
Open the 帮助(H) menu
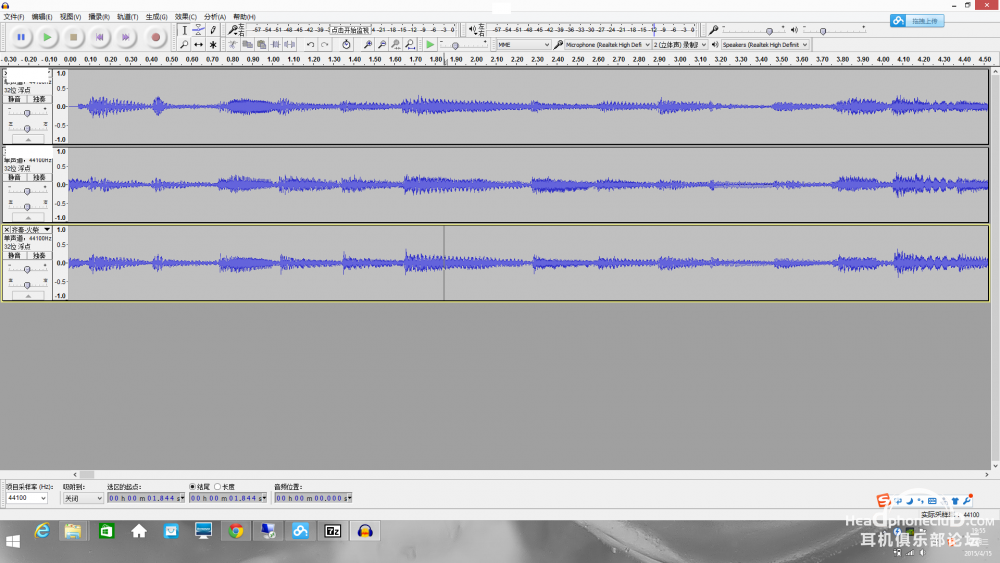(x=244, y=17)
